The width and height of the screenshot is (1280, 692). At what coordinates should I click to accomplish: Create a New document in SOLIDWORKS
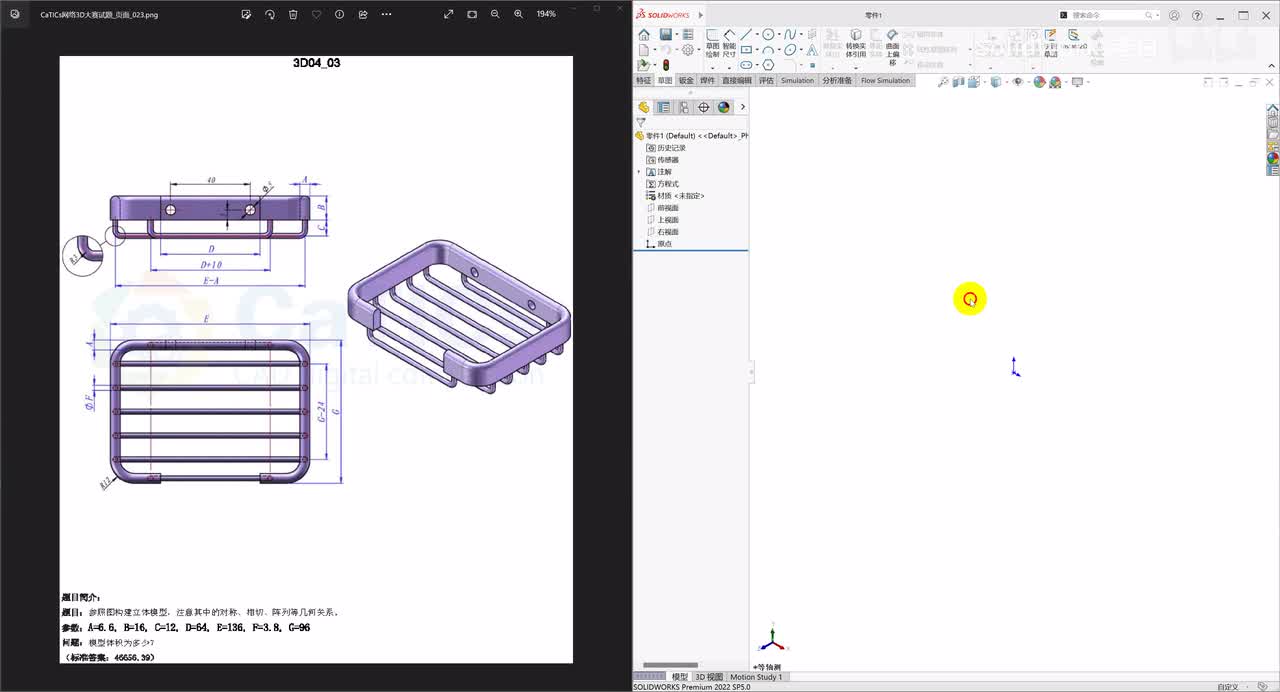point(643,50)
